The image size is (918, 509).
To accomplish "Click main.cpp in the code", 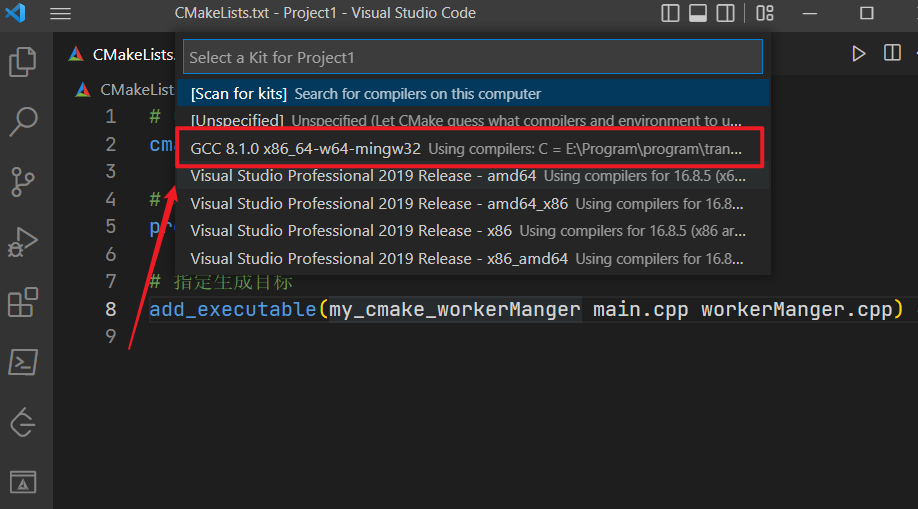I will pyautogui.click(x=640, y=309).
